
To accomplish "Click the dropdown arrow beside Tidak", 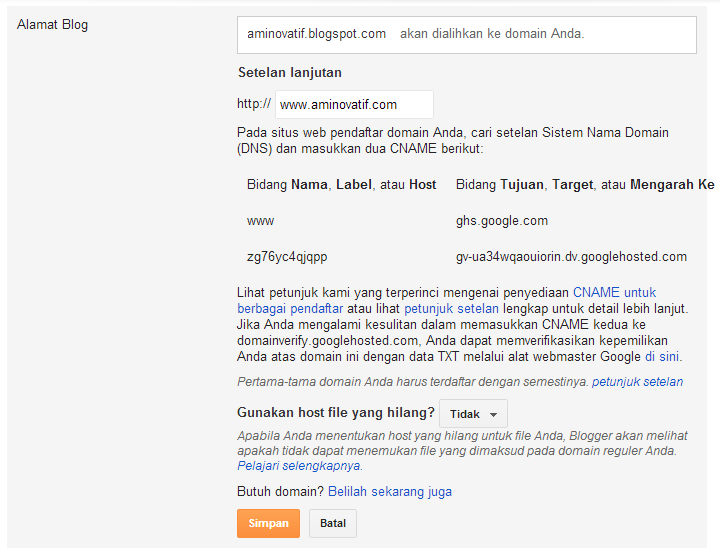I will click(493, 415).
